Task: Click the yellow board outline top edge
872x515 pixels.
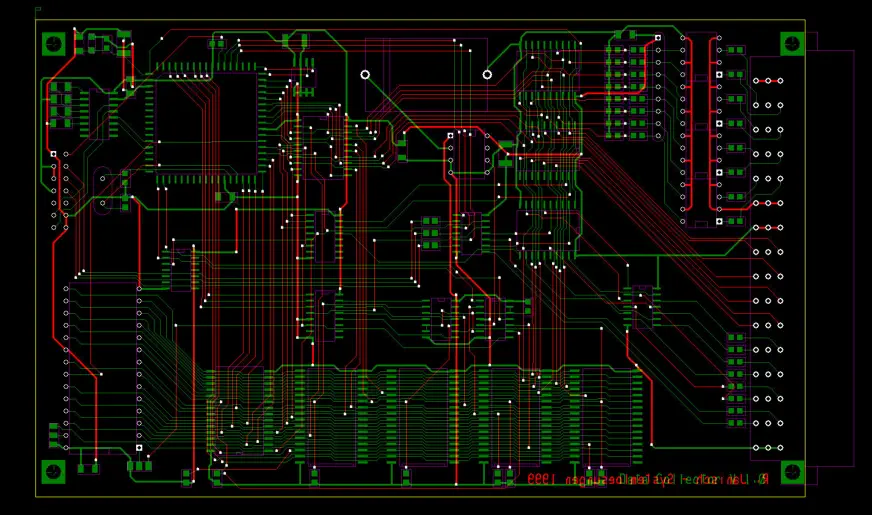Action: 420,20
